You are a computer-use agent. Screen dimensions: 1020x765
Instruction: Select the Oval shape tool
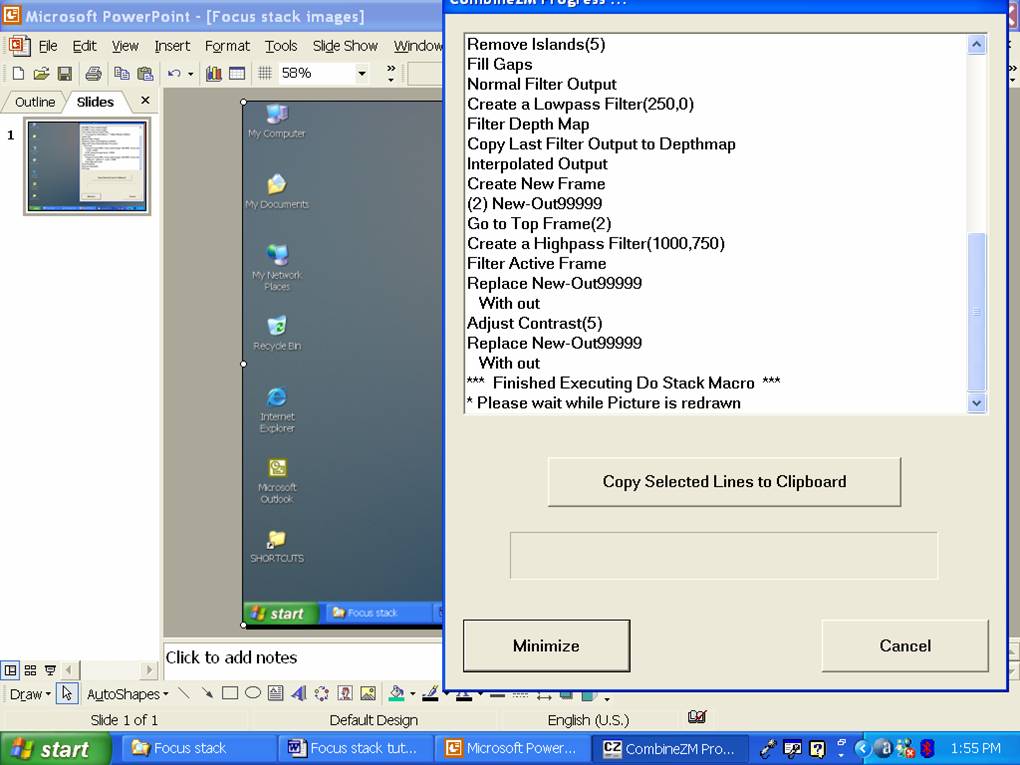pos(253,693)
